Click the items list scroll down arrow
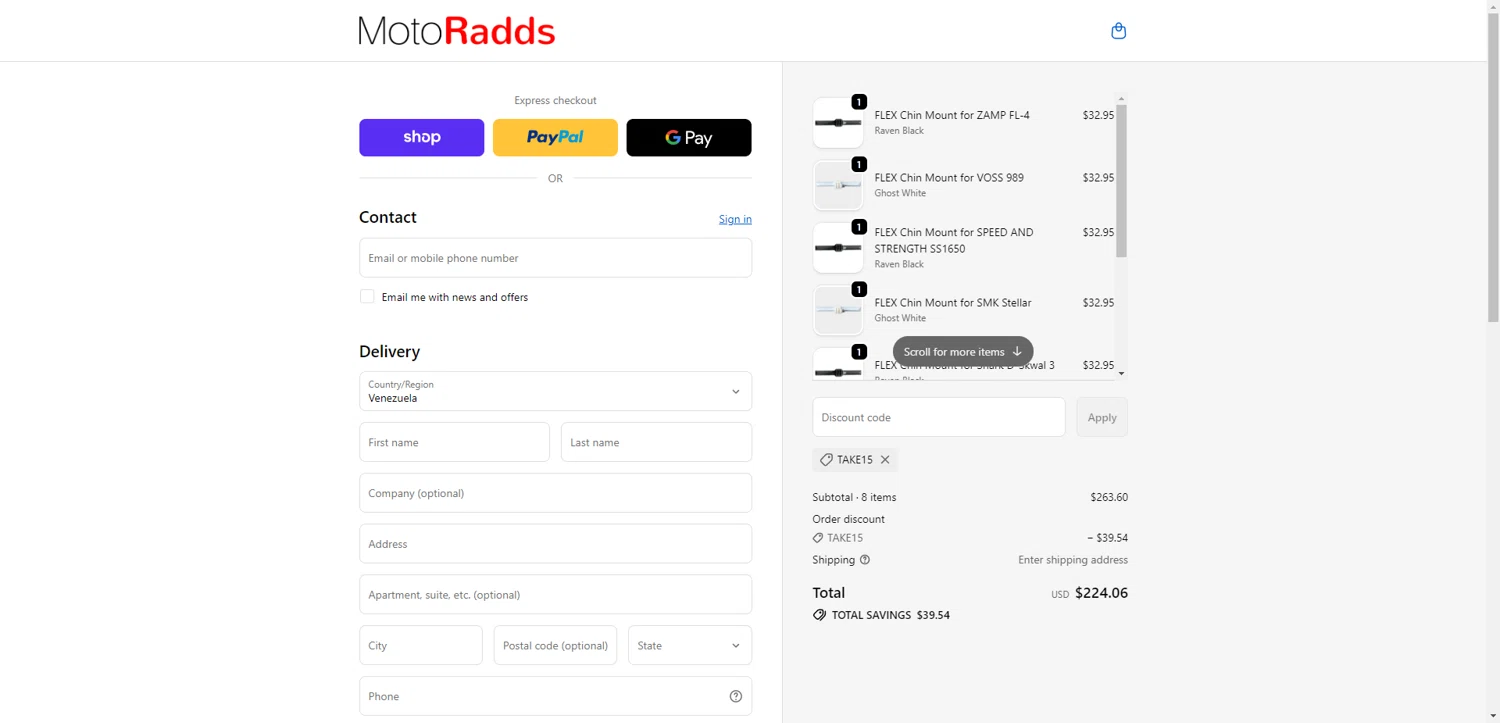The image size is (1500, 723). tap(1122, 373)
